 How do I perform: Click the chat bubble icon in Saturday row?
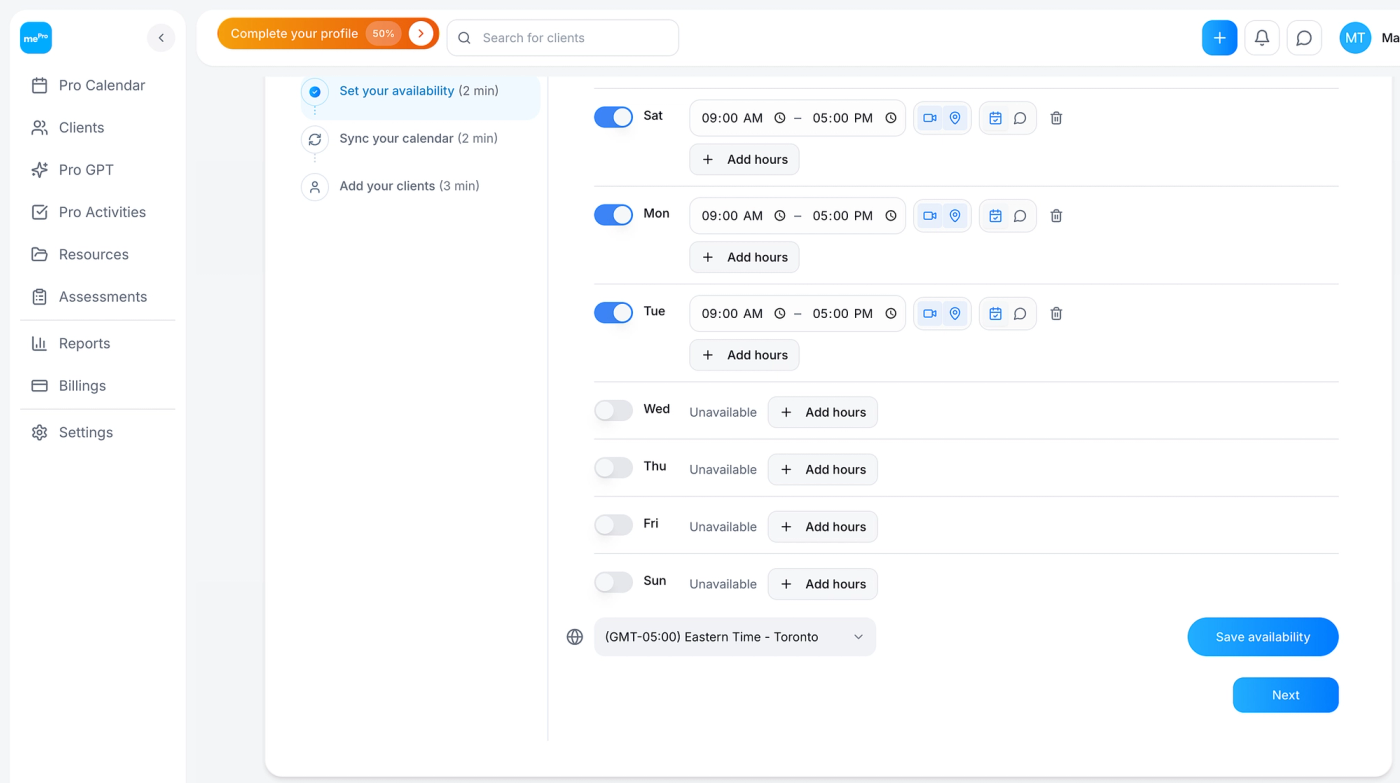[1020, 118]
